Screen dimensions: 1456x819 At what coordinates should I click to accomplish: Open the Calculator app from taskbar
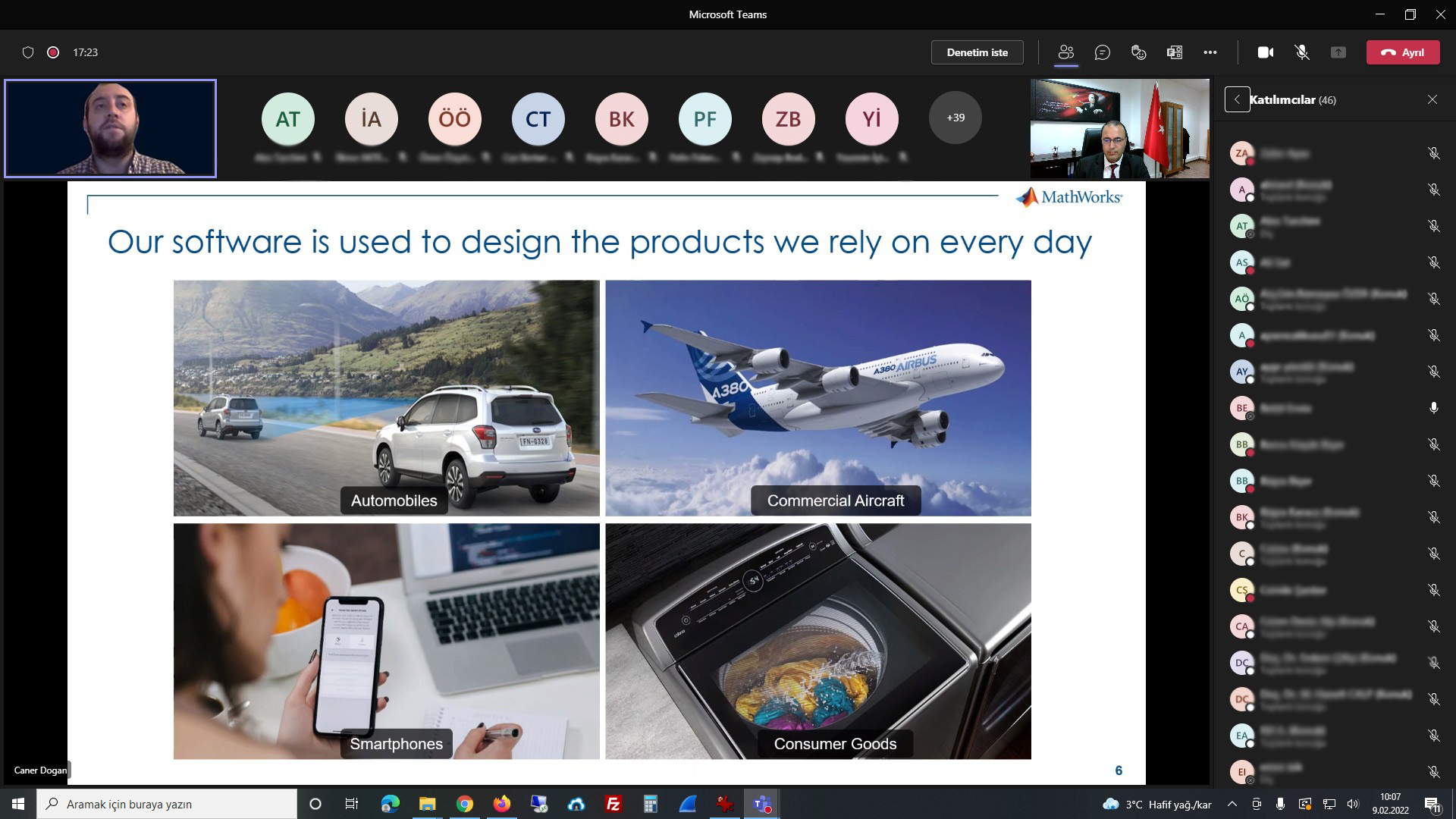[651, 804]
